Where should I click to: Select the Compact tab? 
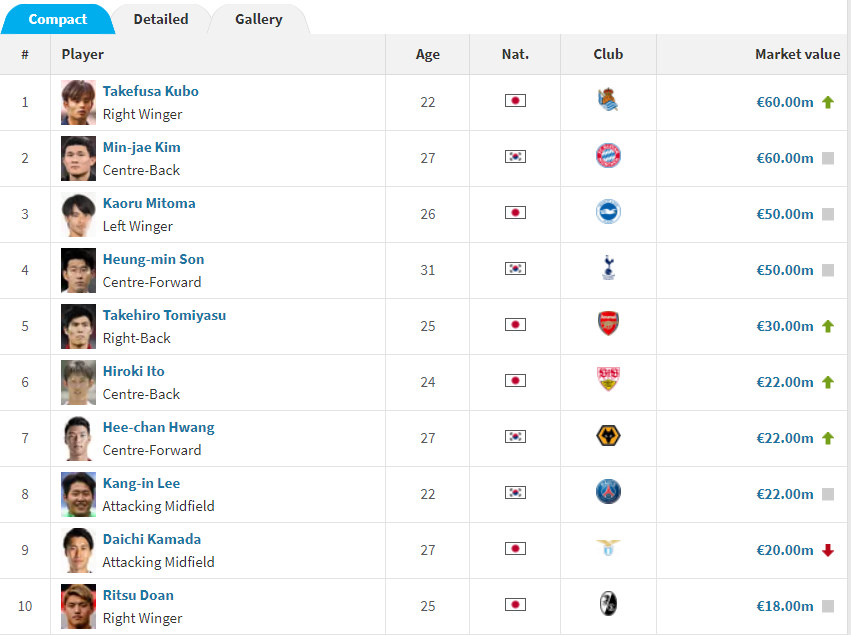tap(58, 19)
